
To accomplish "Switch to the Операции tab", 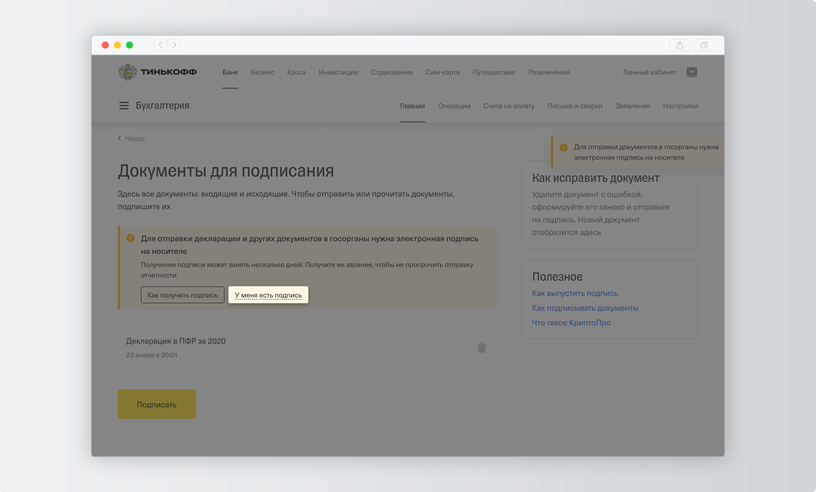I will (454, 106).
